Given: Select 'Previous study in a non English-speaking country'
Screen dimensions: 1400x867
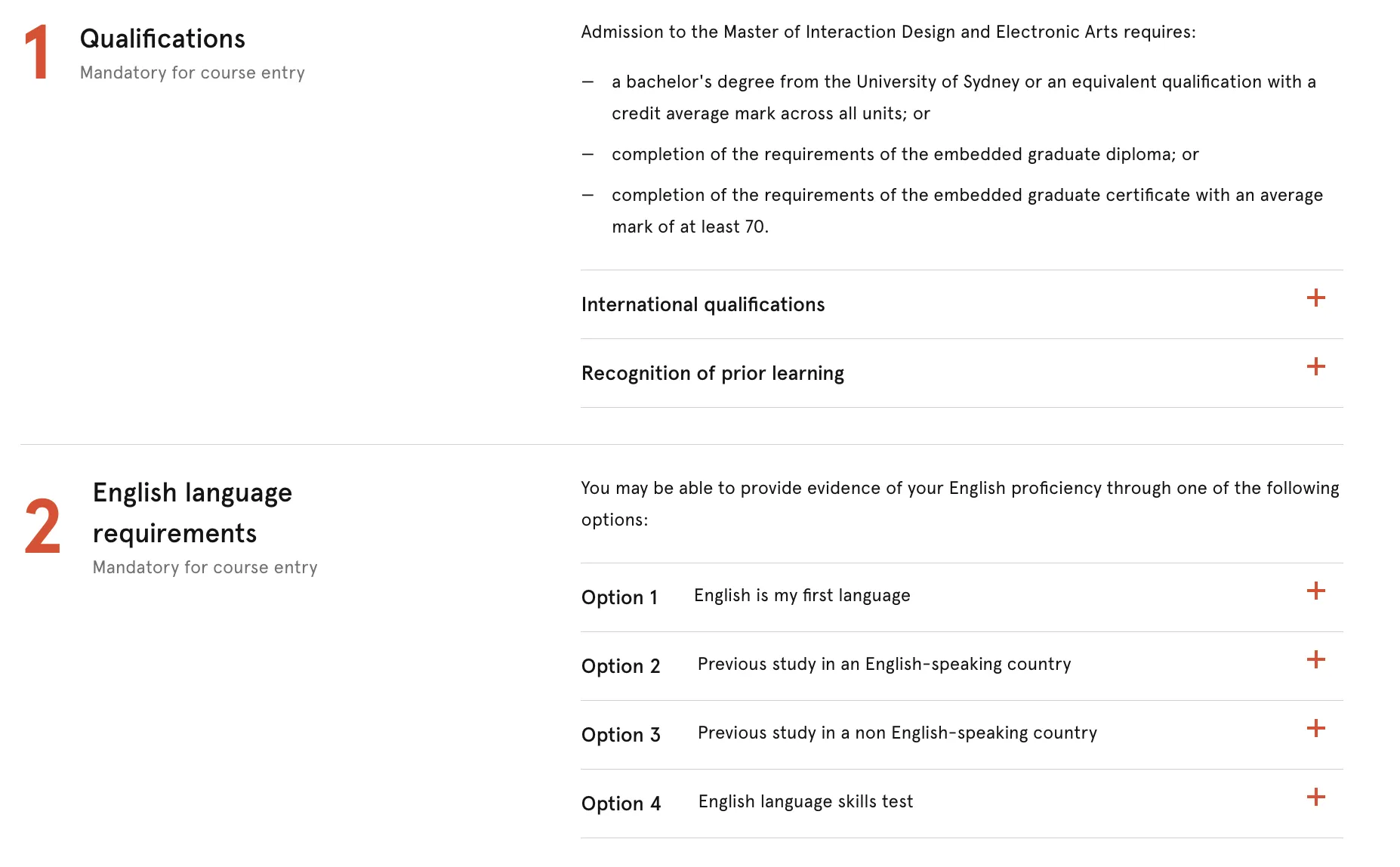Looking at the screenshot, I should coord(897,733).
